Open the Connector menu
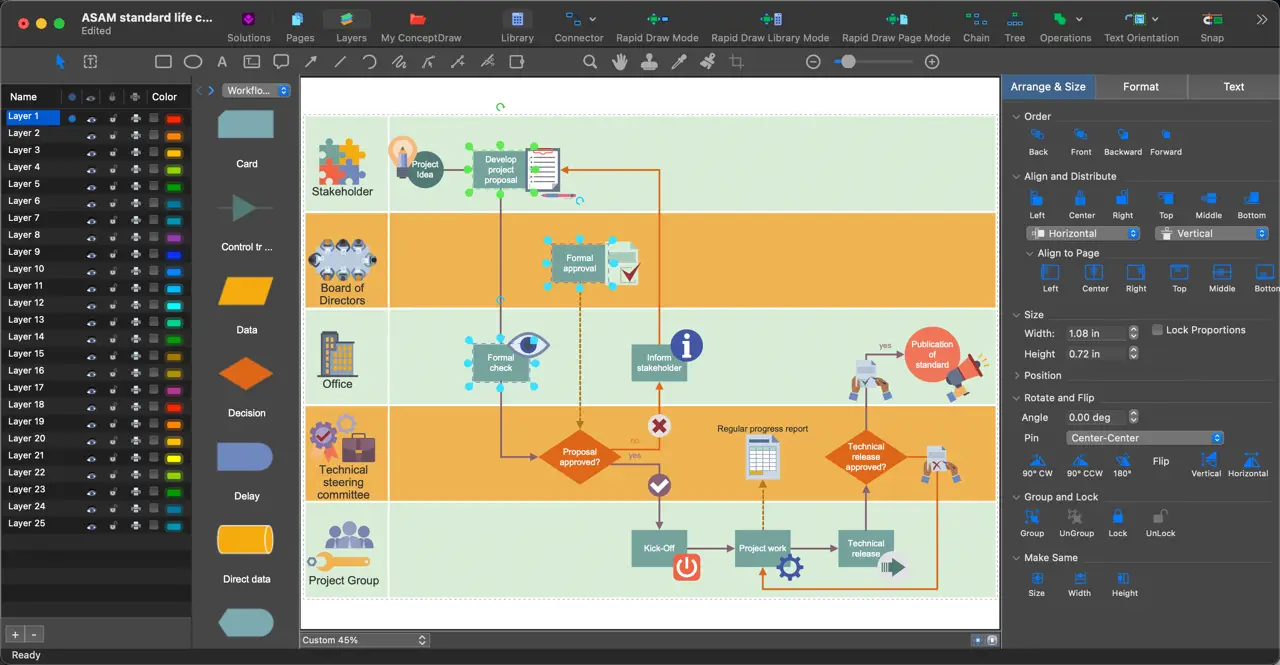The image size is (1280, 665). click(579, 27)
